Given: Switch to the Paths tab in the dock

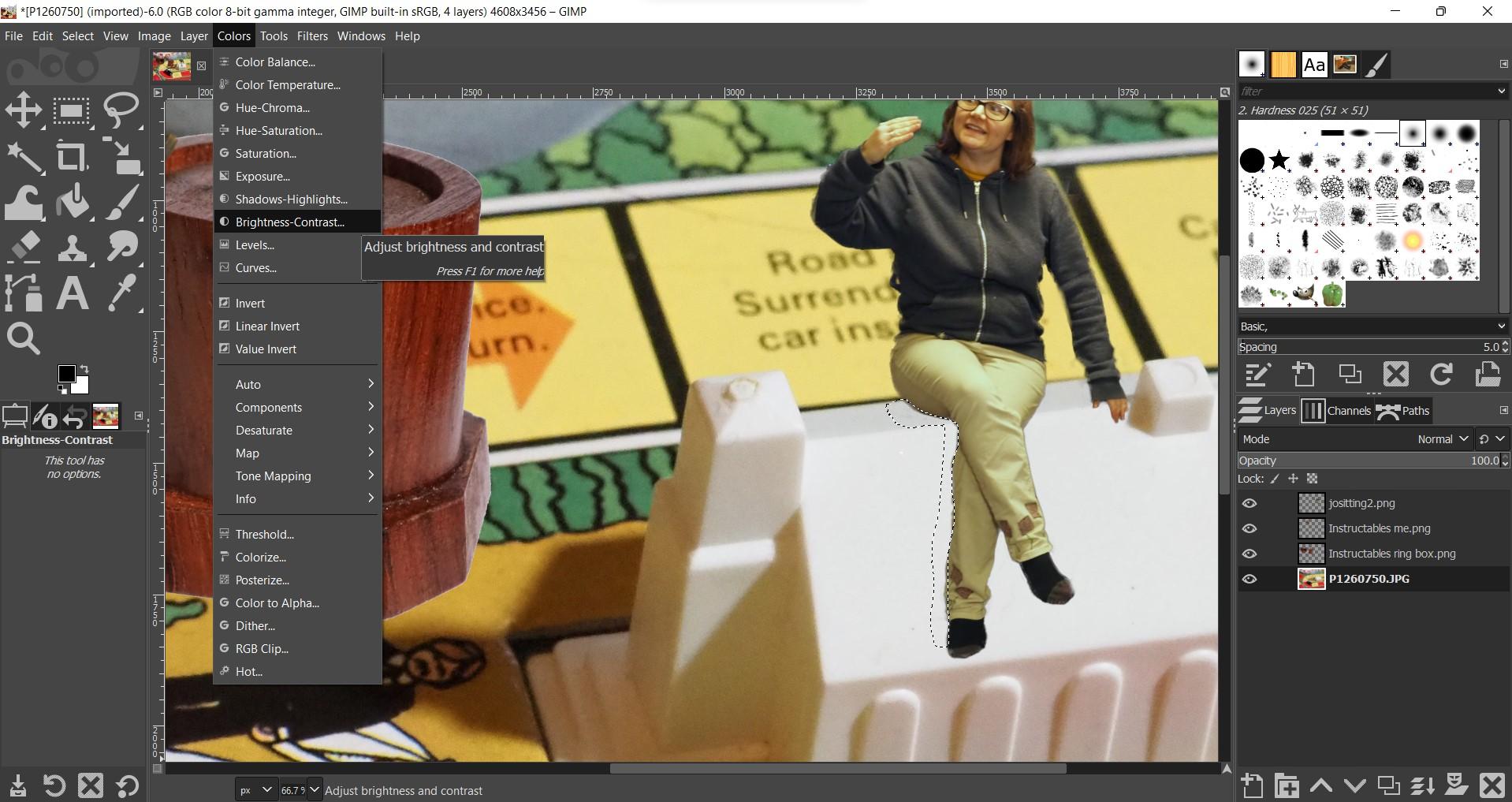Looking at the screenshot, I should coord(1402,411).
